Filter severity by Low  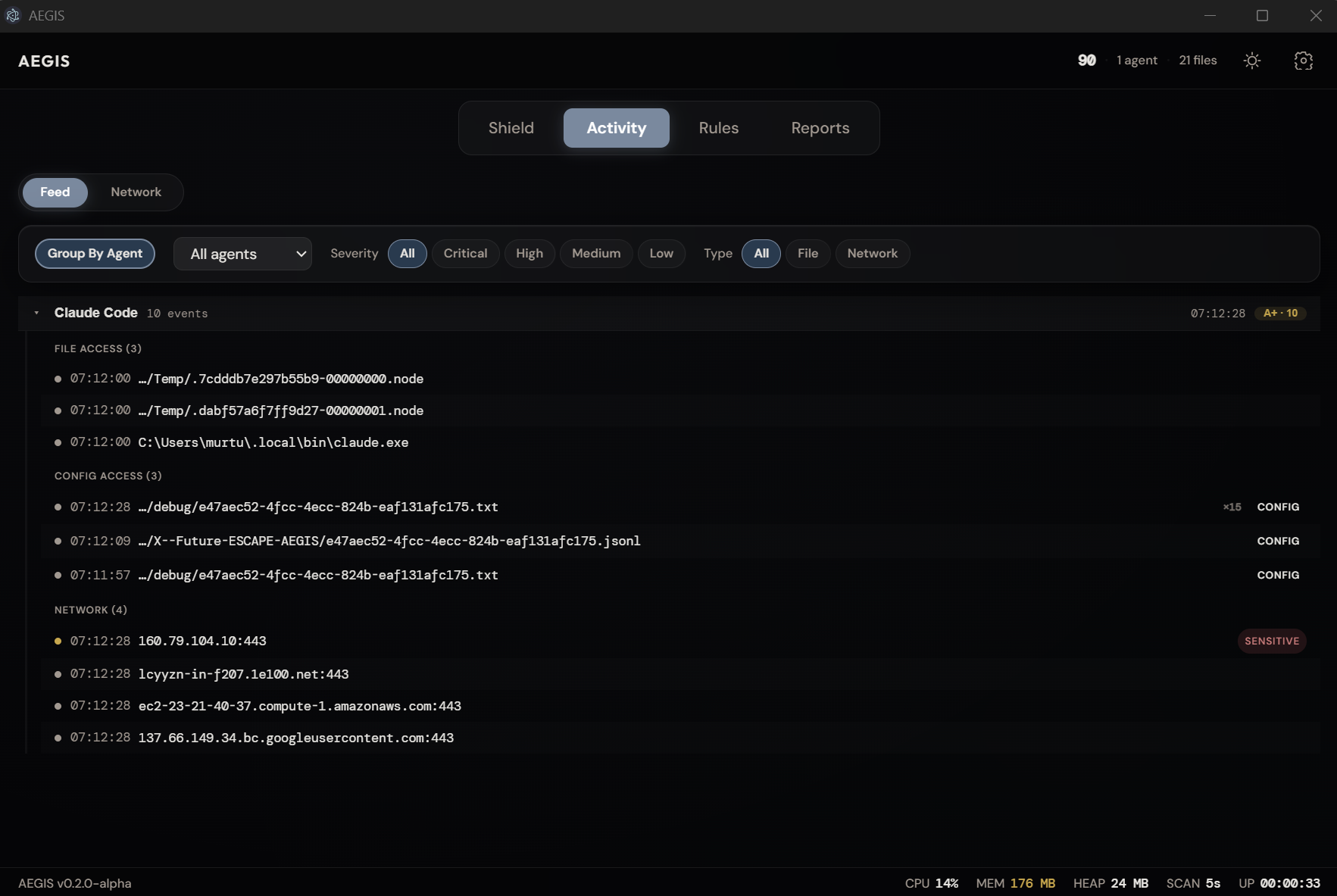[x=661, y=254]
